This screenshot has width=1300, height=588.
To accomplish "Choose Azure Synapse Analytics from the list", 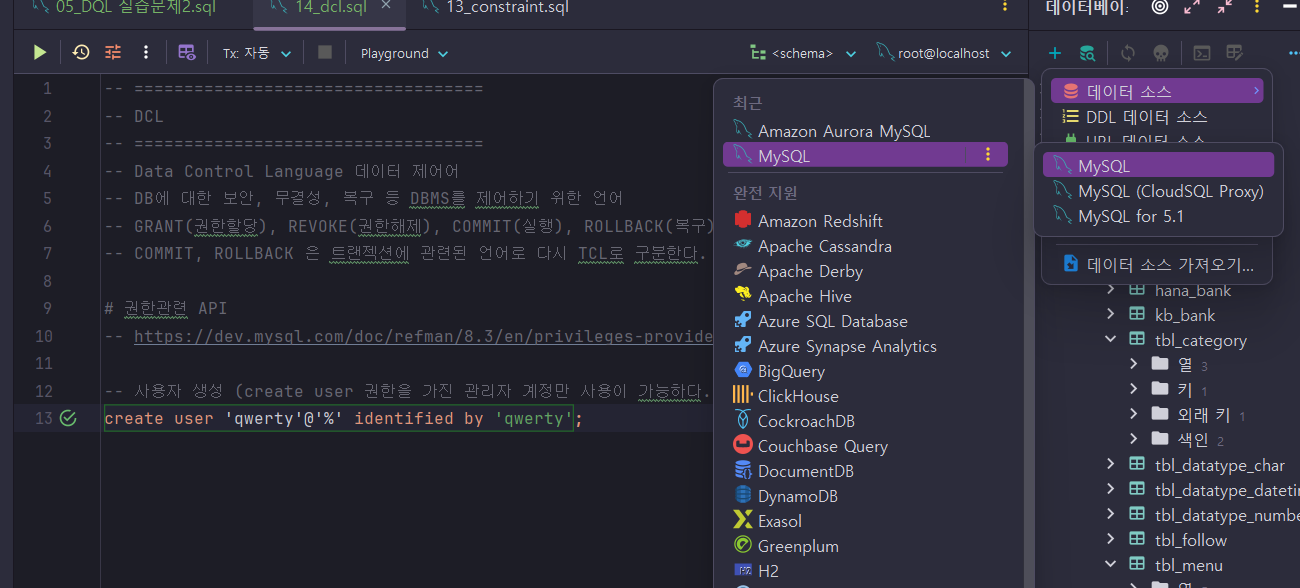I will (x=865, y=346).
